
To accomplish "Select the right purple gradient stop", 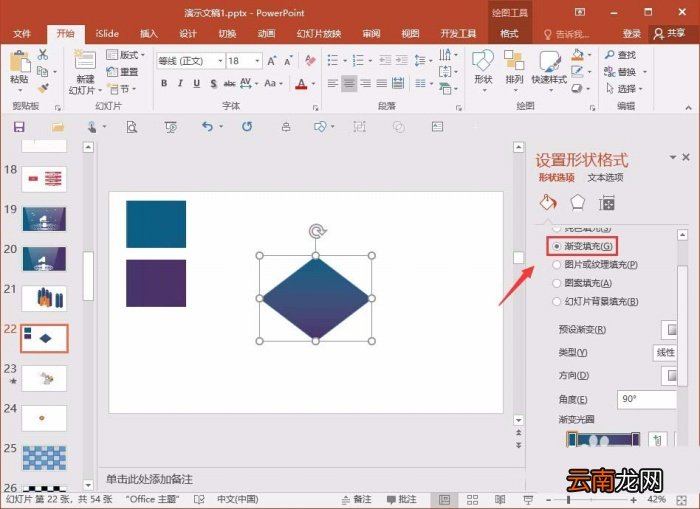I will pos(636,439).
